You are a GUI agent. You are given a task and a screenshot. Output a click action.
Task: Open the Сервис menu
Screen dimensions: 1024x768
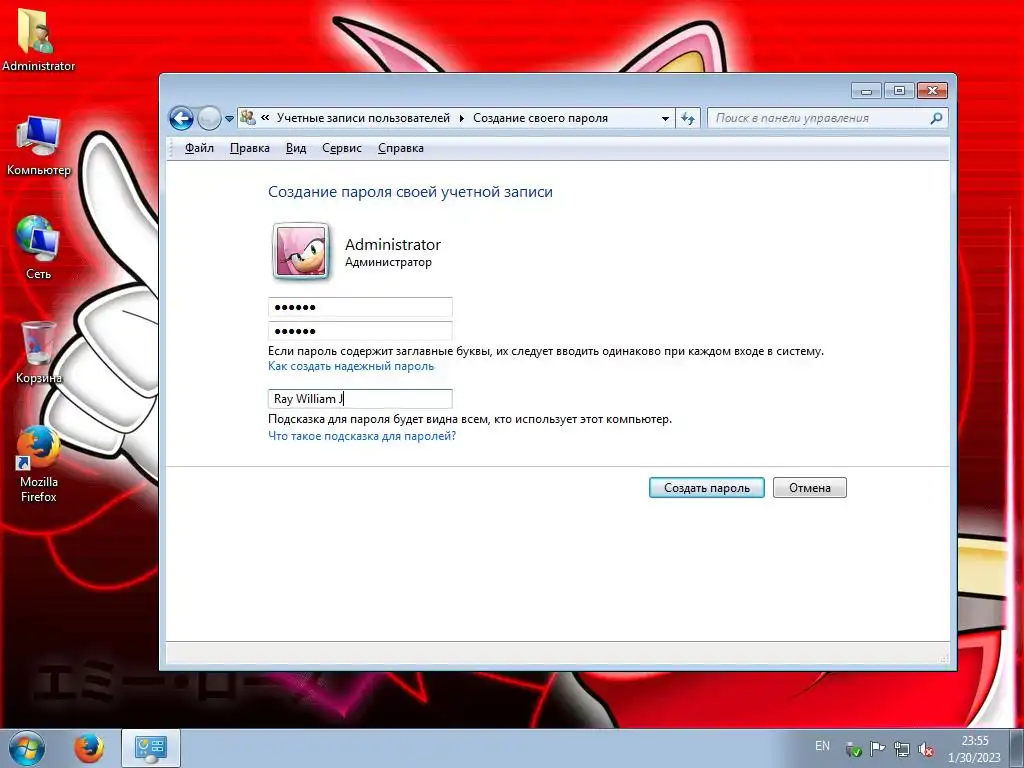coord(342,148)
